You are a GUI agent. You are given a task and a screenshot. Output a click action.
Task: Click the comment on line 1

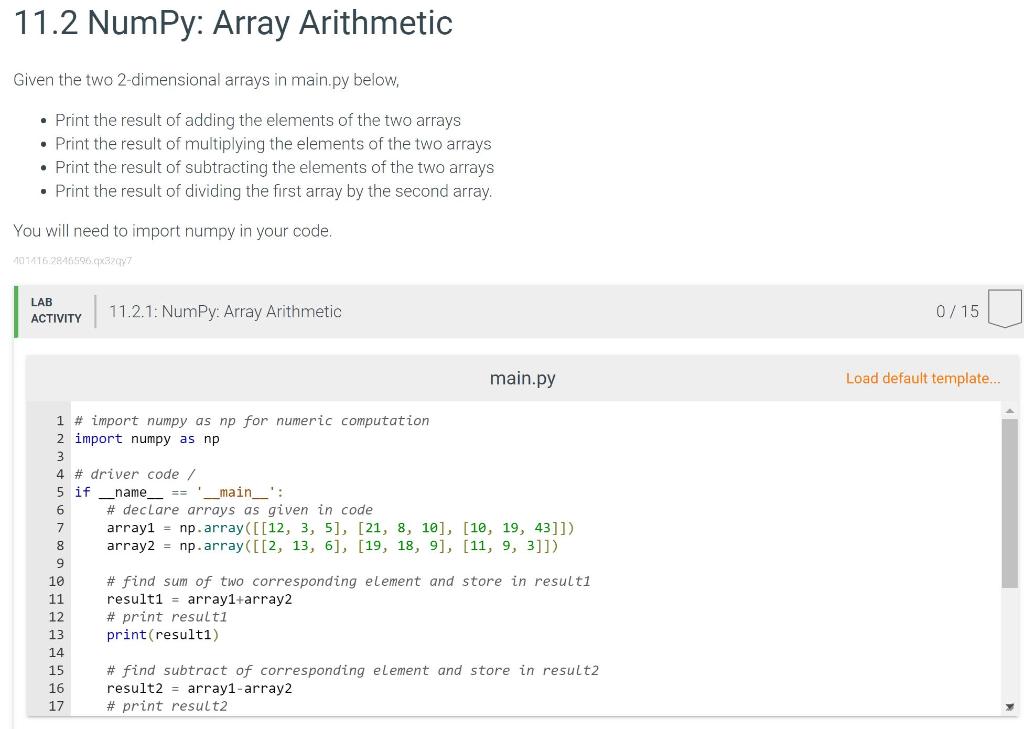[255, 420]
